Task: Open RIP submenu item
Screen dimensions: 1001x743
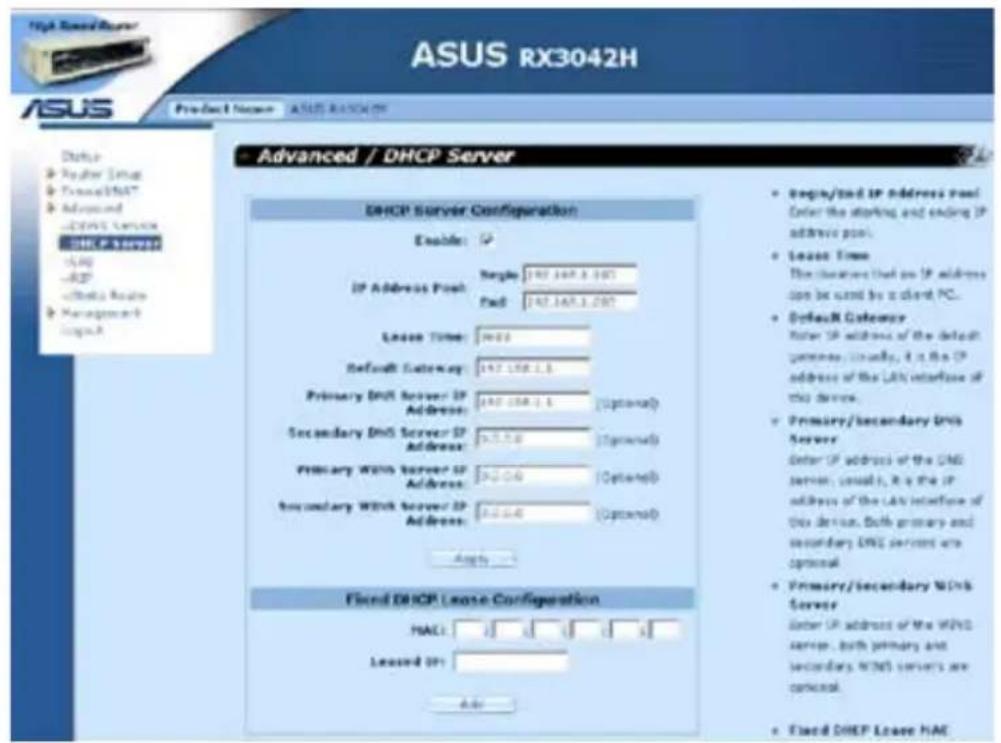Action: [77, 278]
